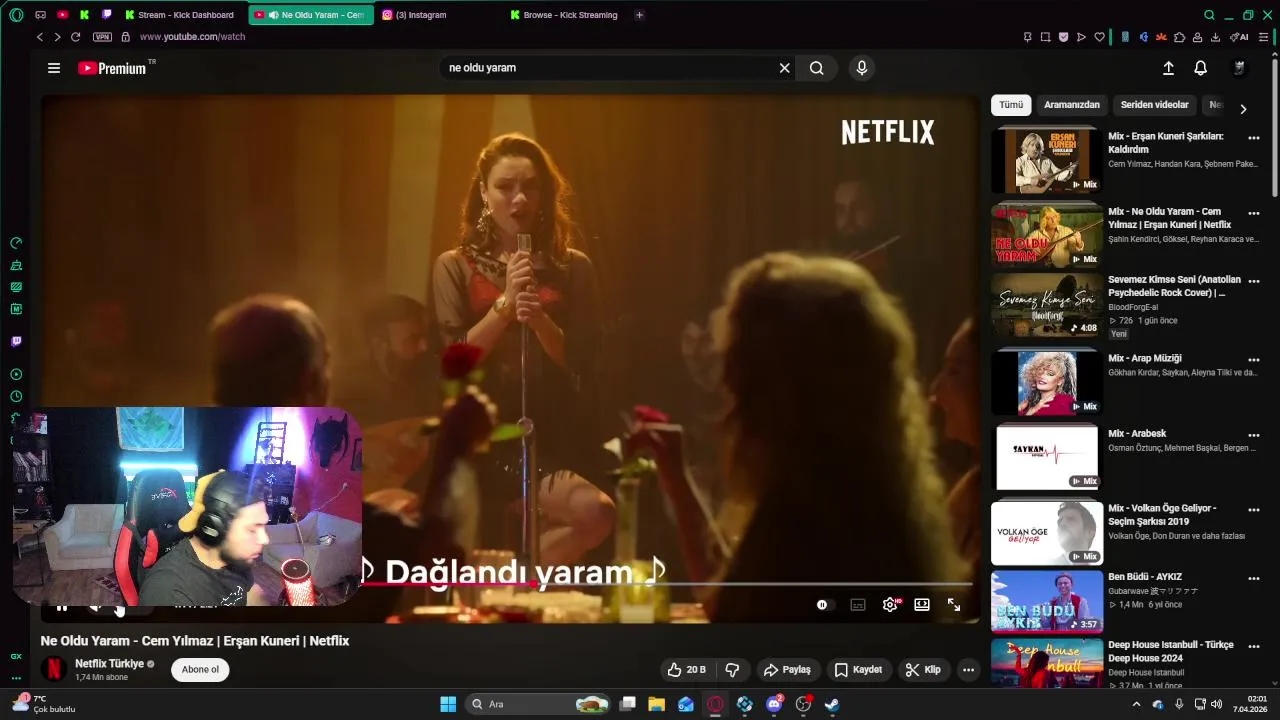Open taskbar volume speaker control
The image size is (1280, 720).
click(x=1217, y=704)
